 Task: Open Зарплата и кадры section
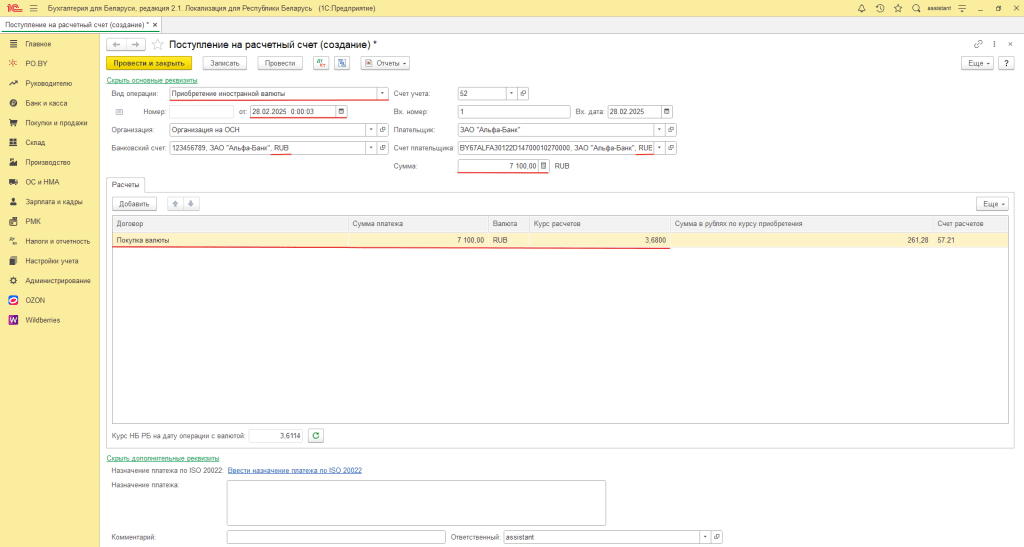click(54, 202)
